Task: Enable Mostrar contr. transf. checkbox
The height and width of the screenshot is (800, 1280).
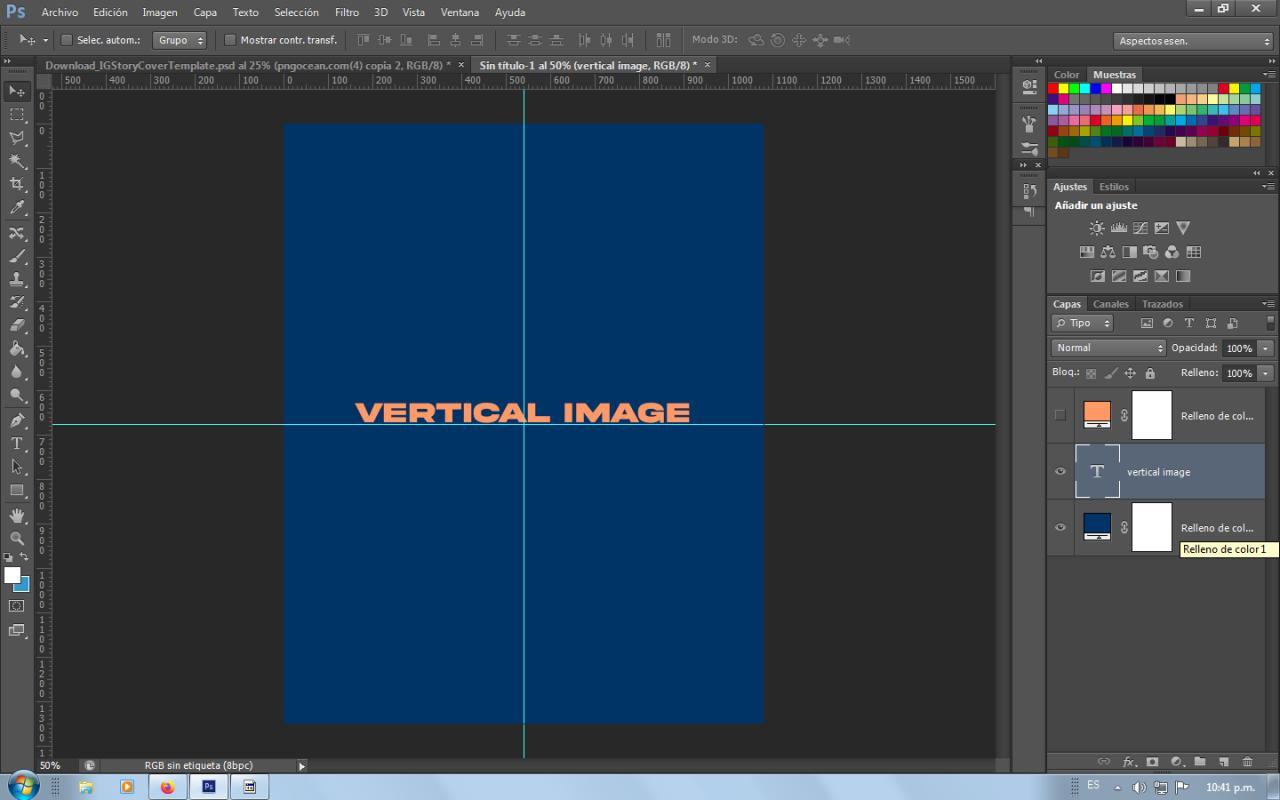Action: click(230, 40)
